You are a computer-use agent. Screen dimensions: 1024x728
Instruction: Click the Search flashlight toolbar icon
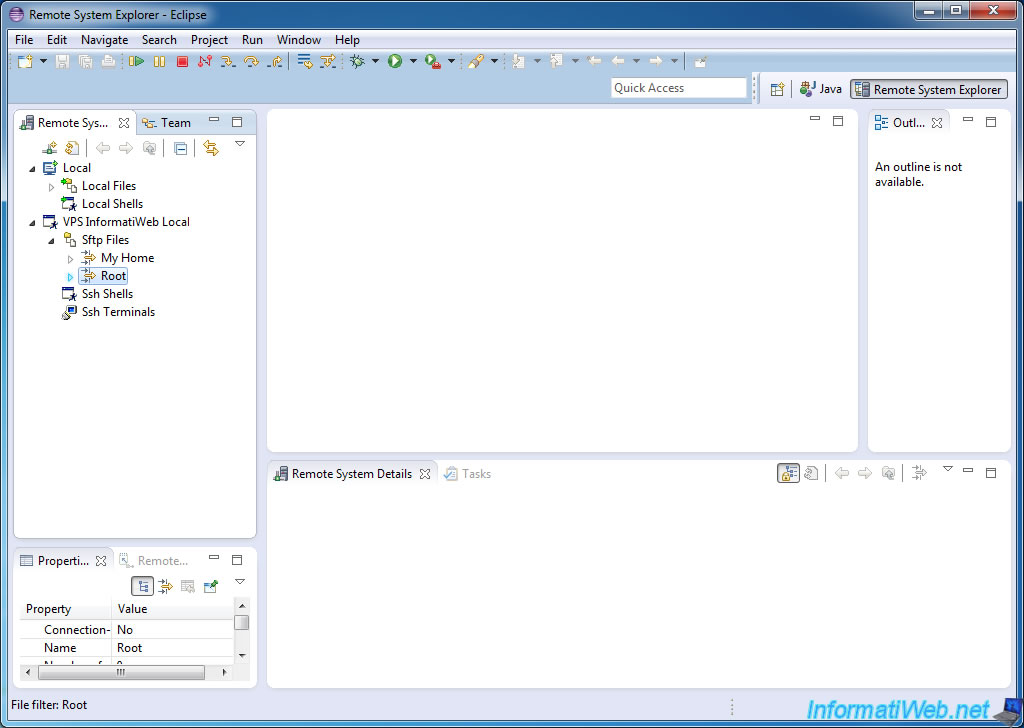(x=476, y=61)
